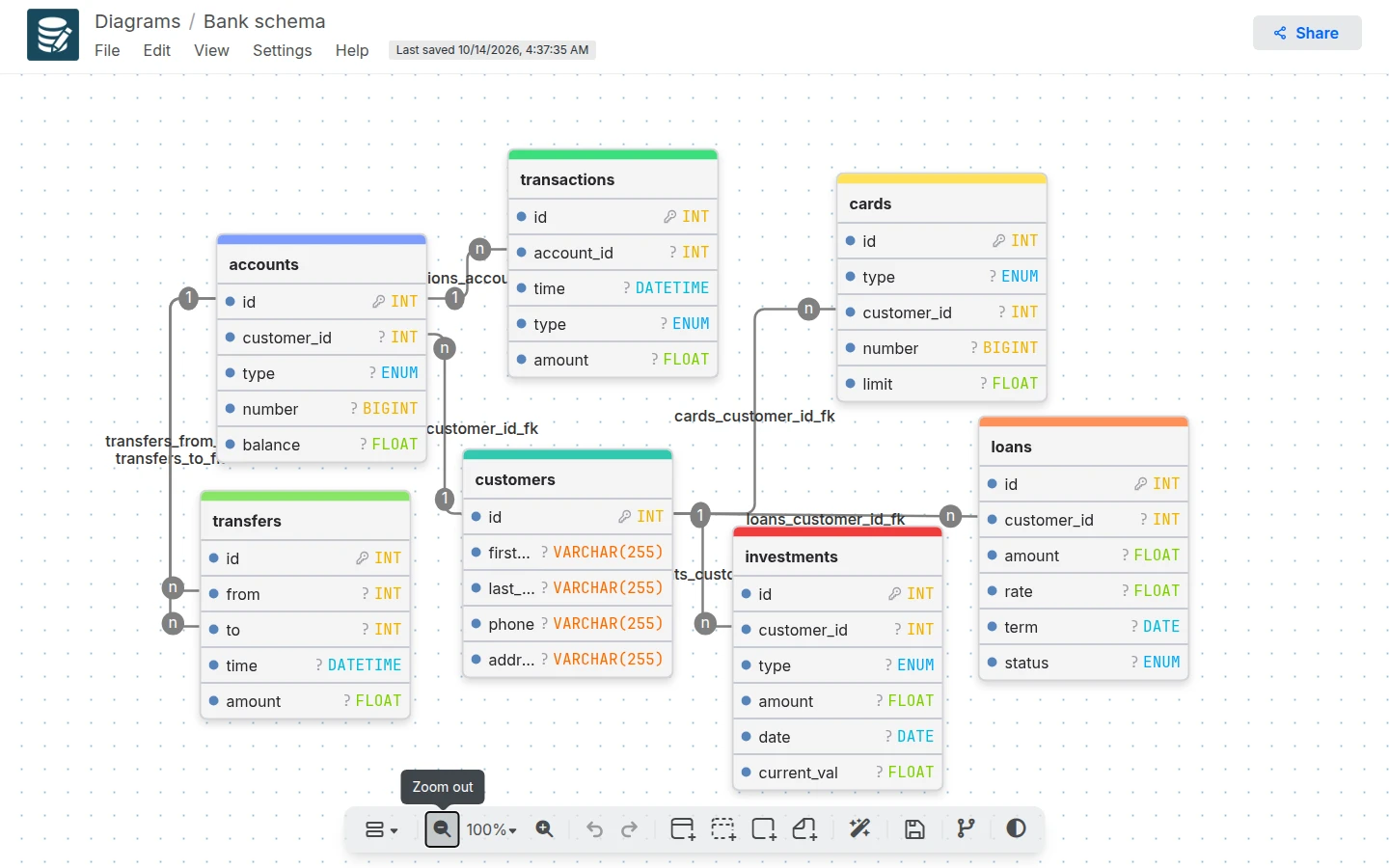Click the database app logo
The image size is (1389, 868).
53,35
